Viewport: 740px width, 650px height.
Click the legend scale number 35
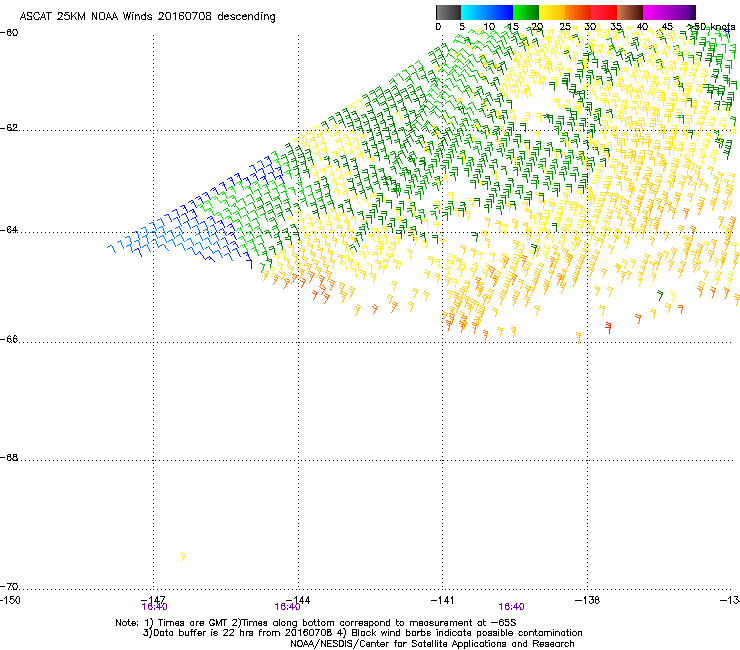pos(616,27)
